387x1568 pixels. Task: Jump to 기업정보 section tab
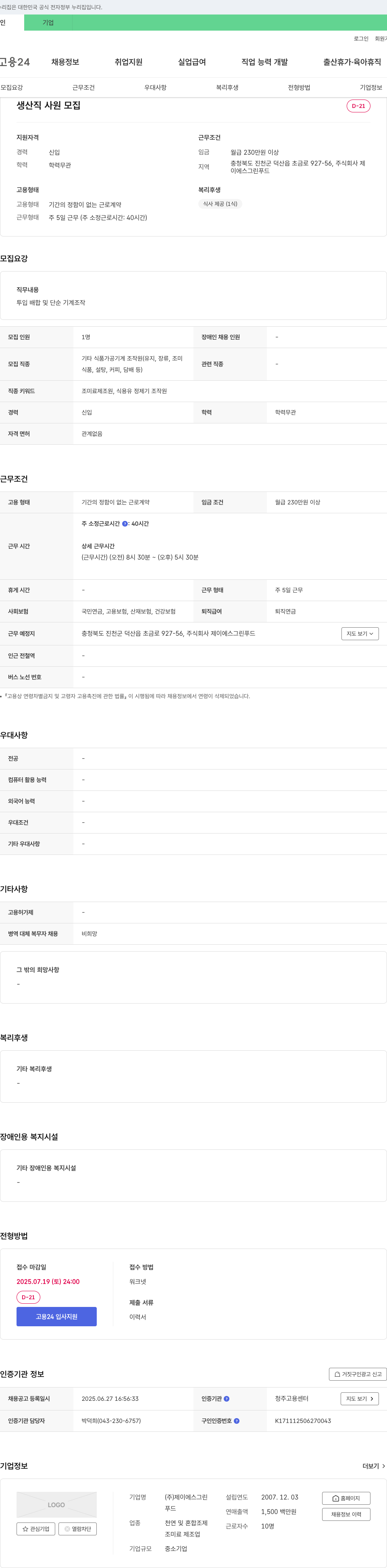point(371,88)
